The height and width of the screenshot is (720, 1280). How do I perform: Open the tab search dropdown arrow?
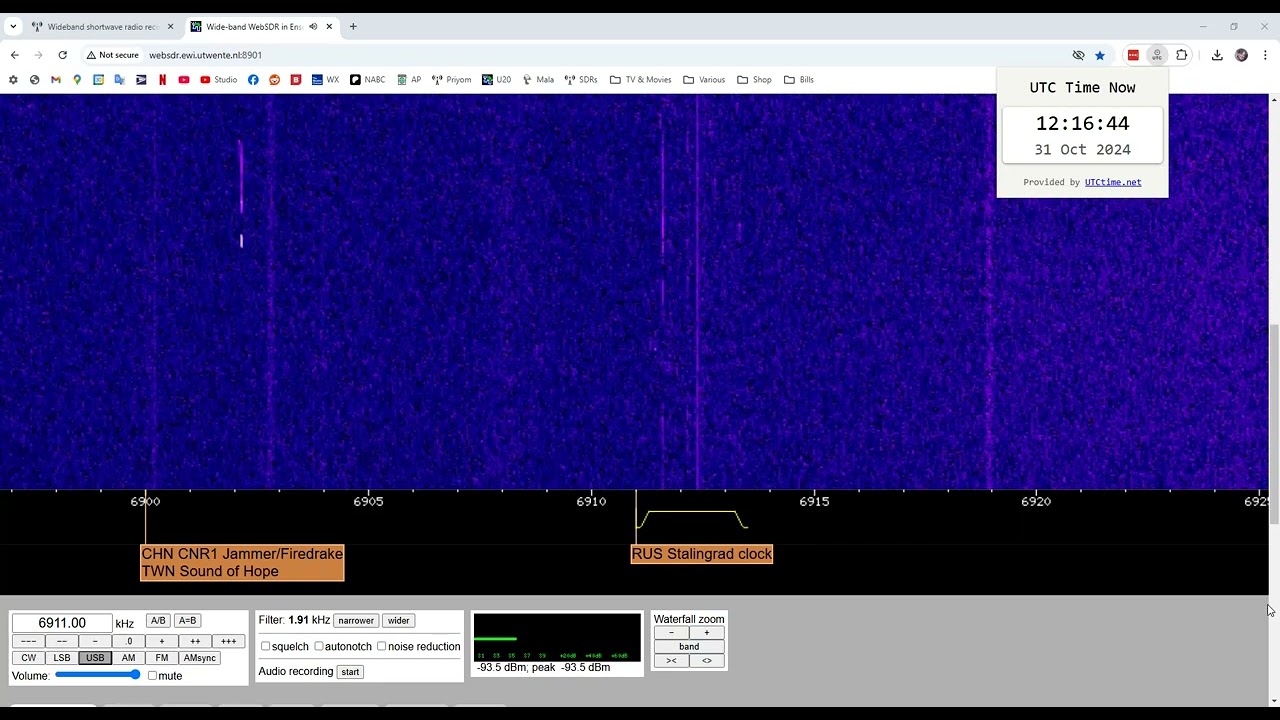pyautogui.click(x=13, y=27)
